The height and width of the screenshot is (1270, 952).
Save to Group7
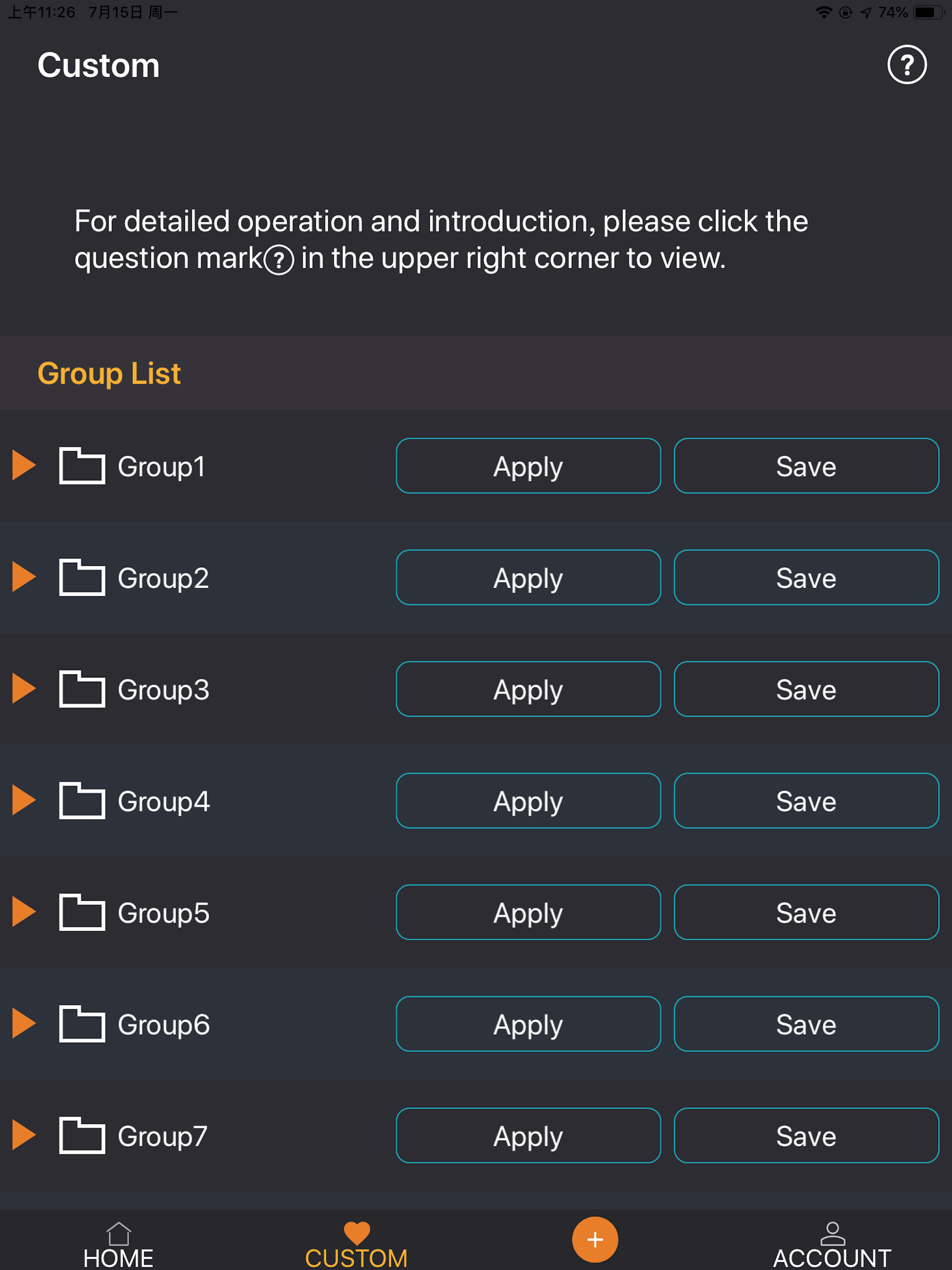pyautogui.click(x=806, y=1135)
